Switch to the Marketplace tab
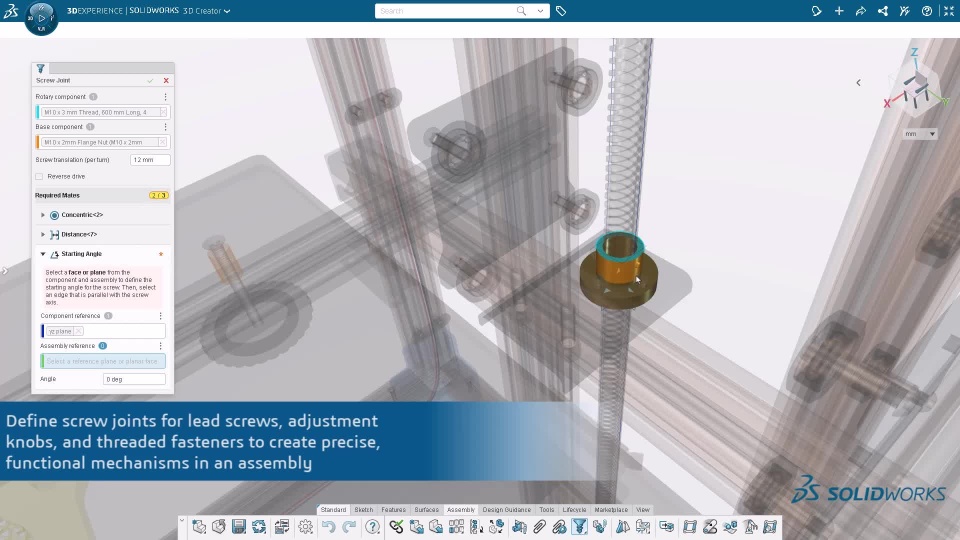 (611, 509)
